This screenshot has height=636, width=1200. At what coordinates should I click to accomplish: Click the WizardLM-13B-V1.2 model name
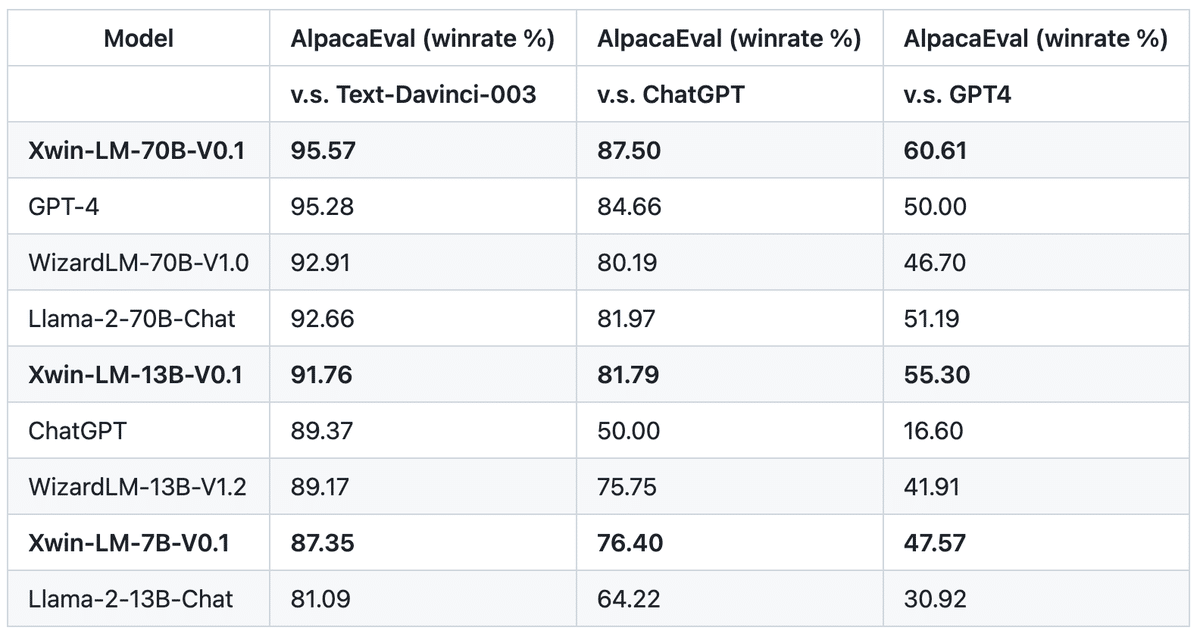pos(138,487)
